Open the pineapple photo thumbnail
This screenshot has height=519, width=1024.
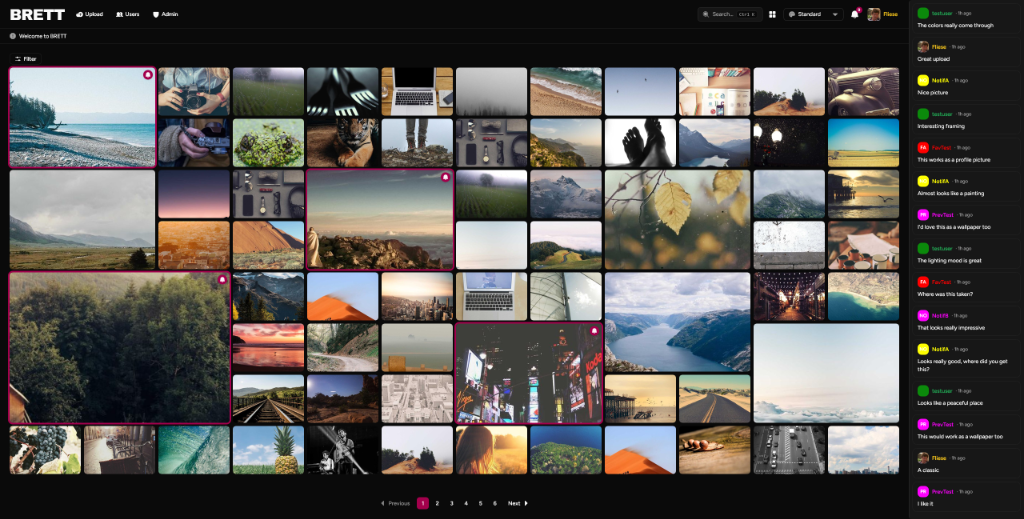point(268,450)
